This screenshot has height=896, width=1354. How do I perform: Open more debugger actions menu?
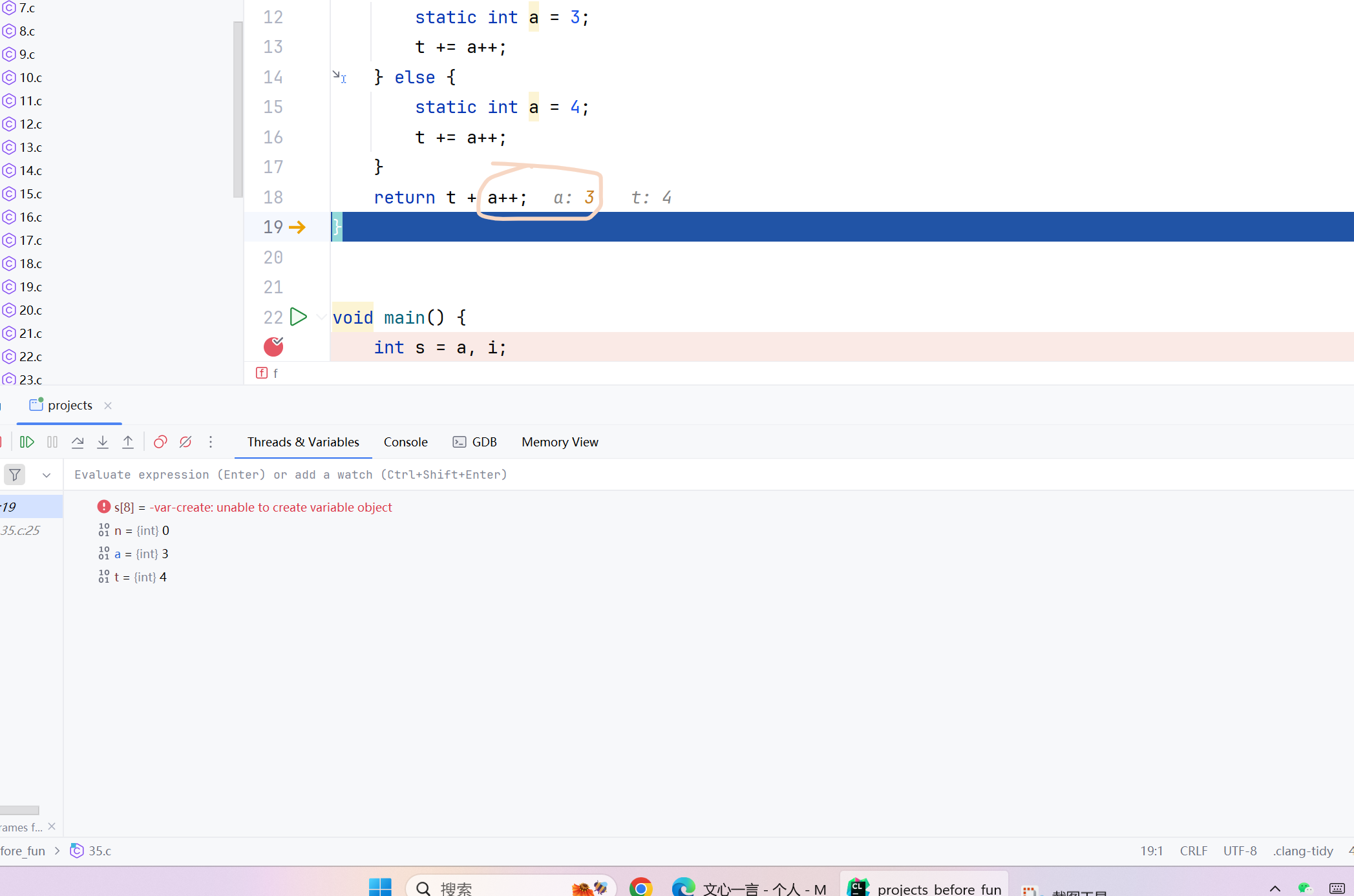(211, 442)
